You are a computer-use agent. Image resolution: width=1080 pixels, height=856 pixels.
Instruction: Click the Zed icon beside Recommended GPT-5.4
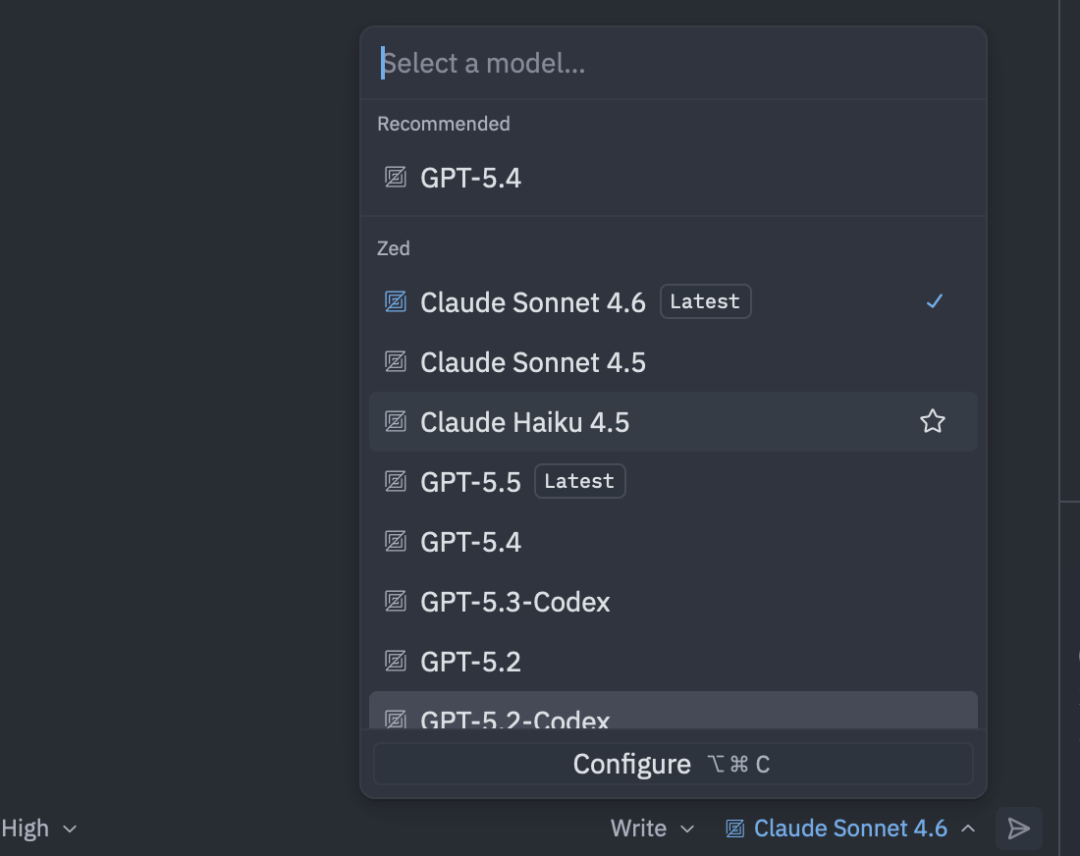tap(395, 178)
